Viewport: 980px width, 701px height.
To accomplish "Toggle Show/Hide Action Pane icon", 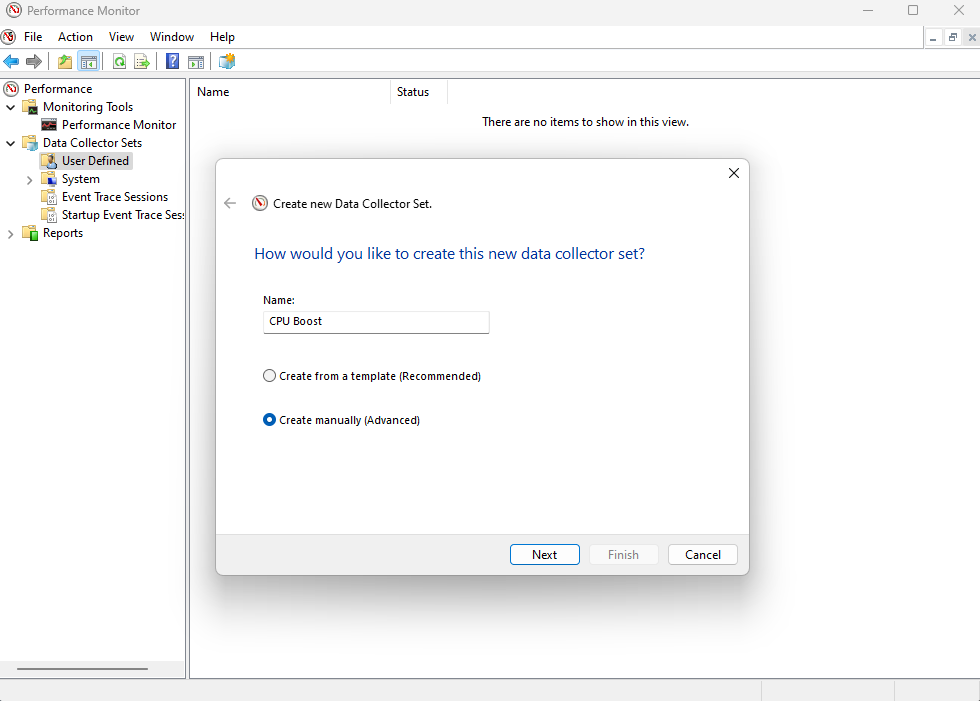I will click(x=196, y=62).
